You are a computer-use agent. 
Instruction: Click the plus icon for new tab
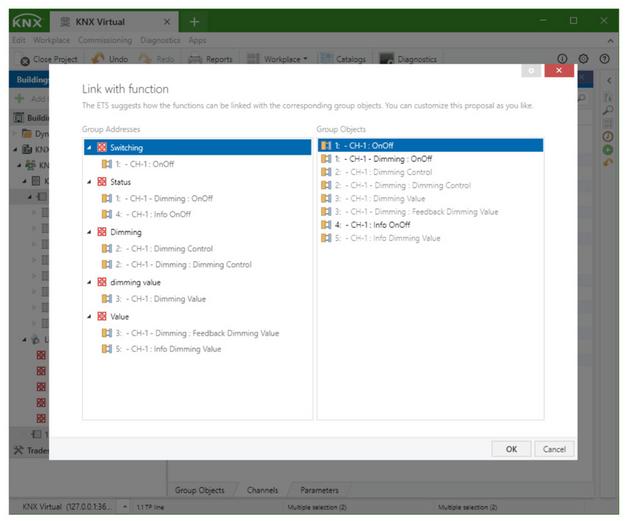(194, 21)
